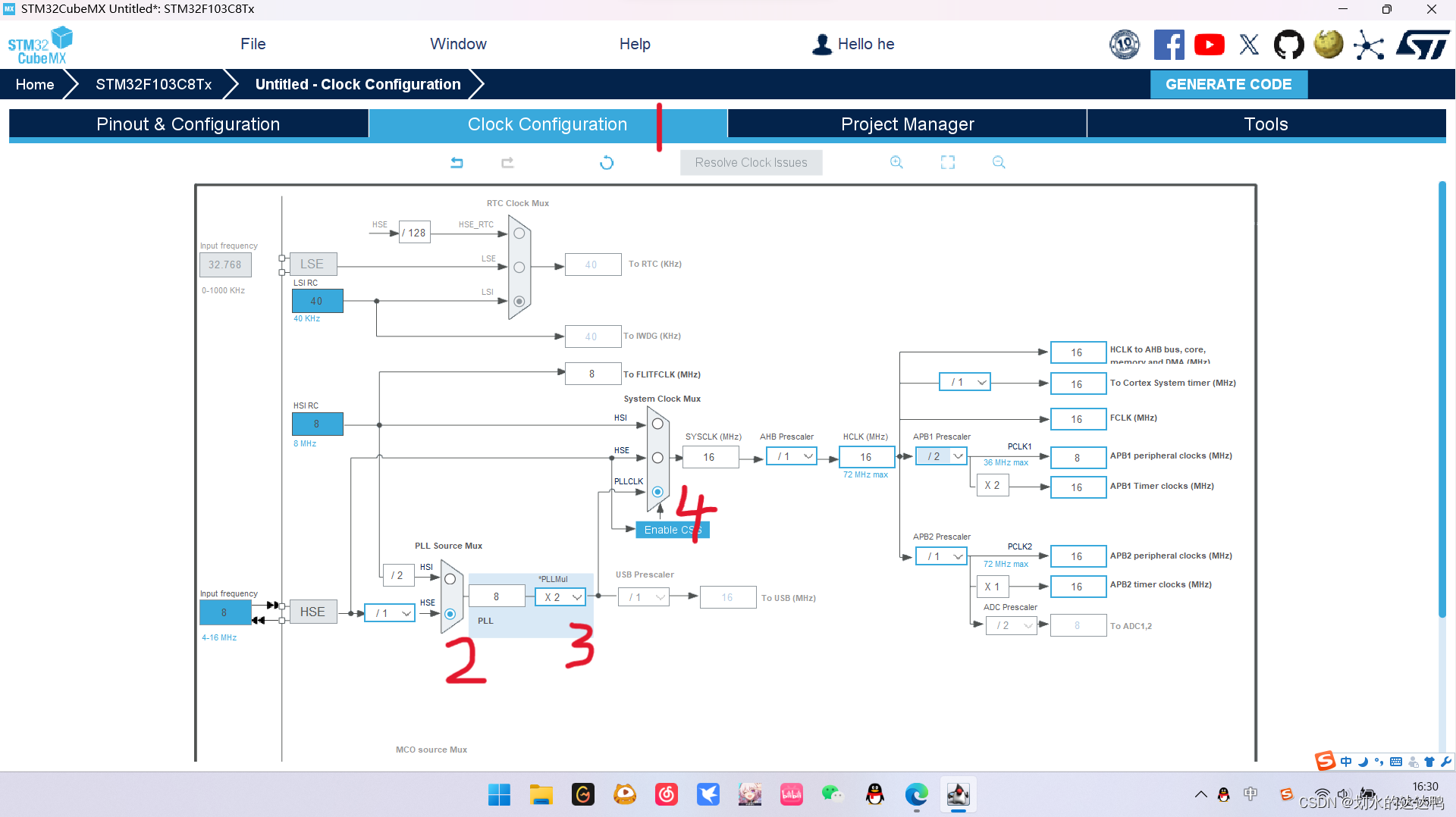
Task: Select HSE in System Clock Mux
Action: 657,458
